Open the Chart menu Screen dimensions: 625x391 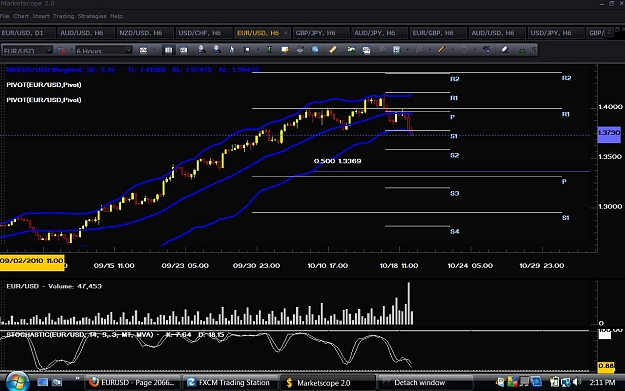pos(21,16)
